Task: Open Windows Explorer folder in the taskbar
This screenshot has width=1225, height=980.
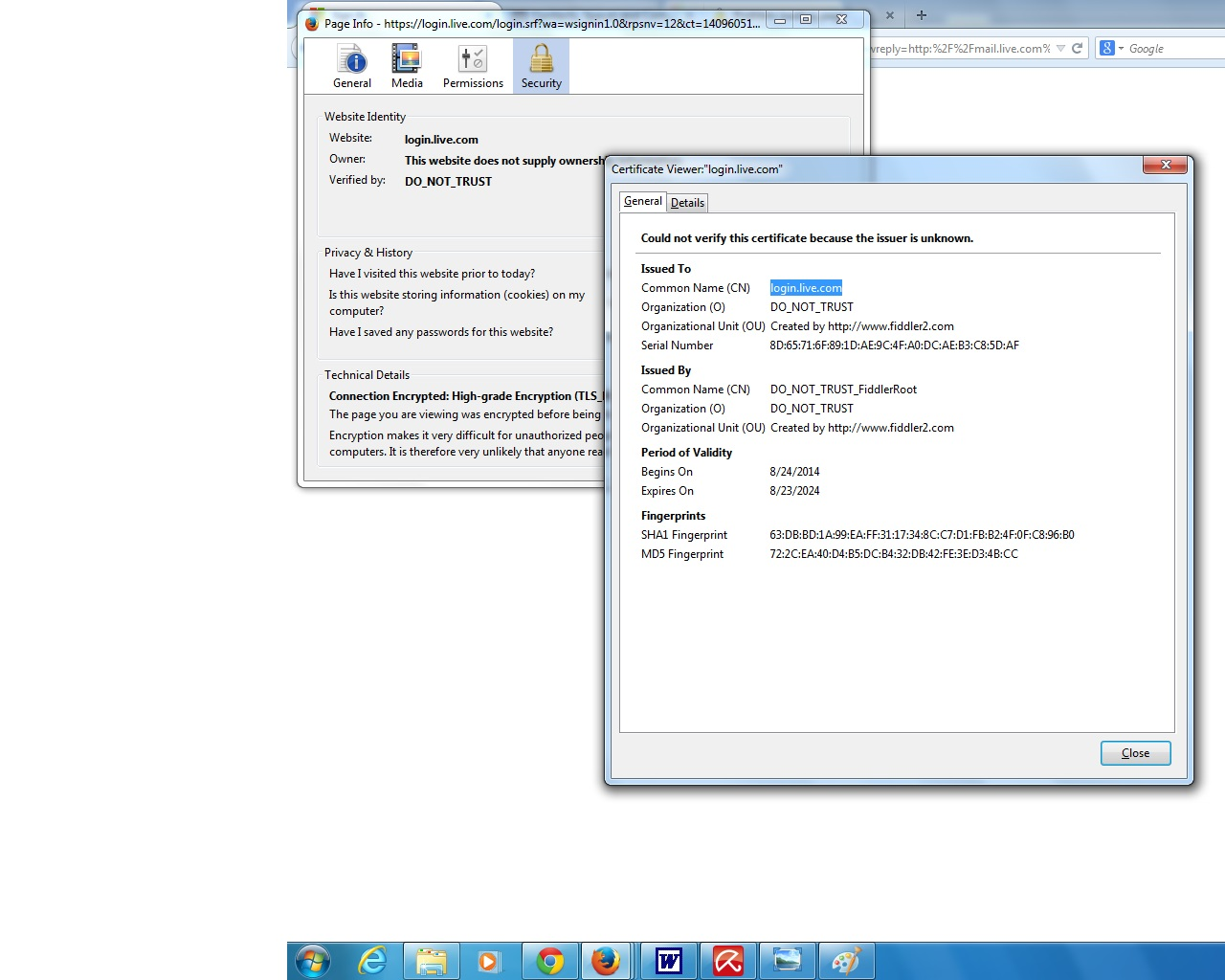Action: [x=432, y=961]
